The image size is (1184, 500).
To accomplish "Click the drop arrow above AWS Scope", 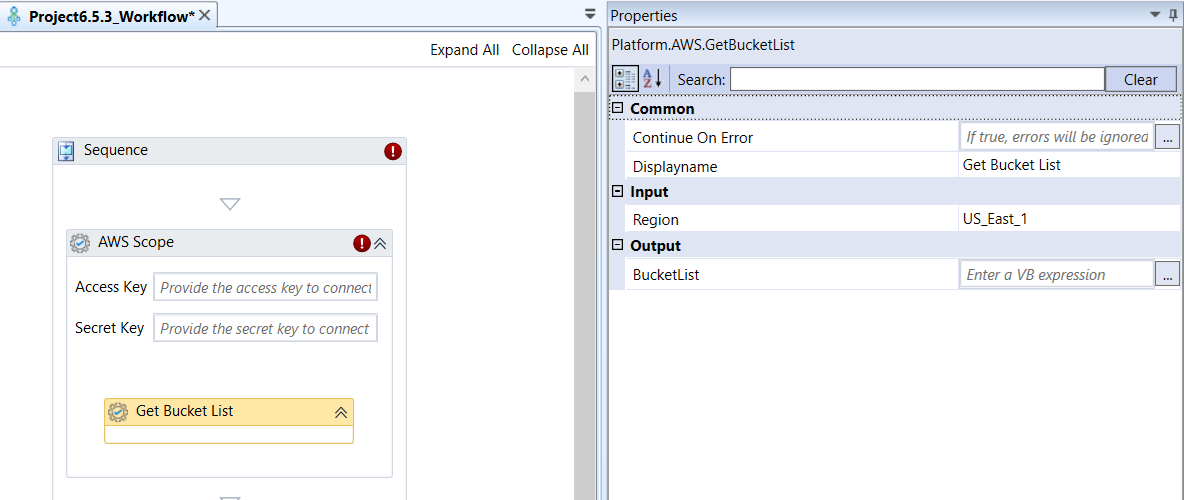I will [x=230, y=204].
